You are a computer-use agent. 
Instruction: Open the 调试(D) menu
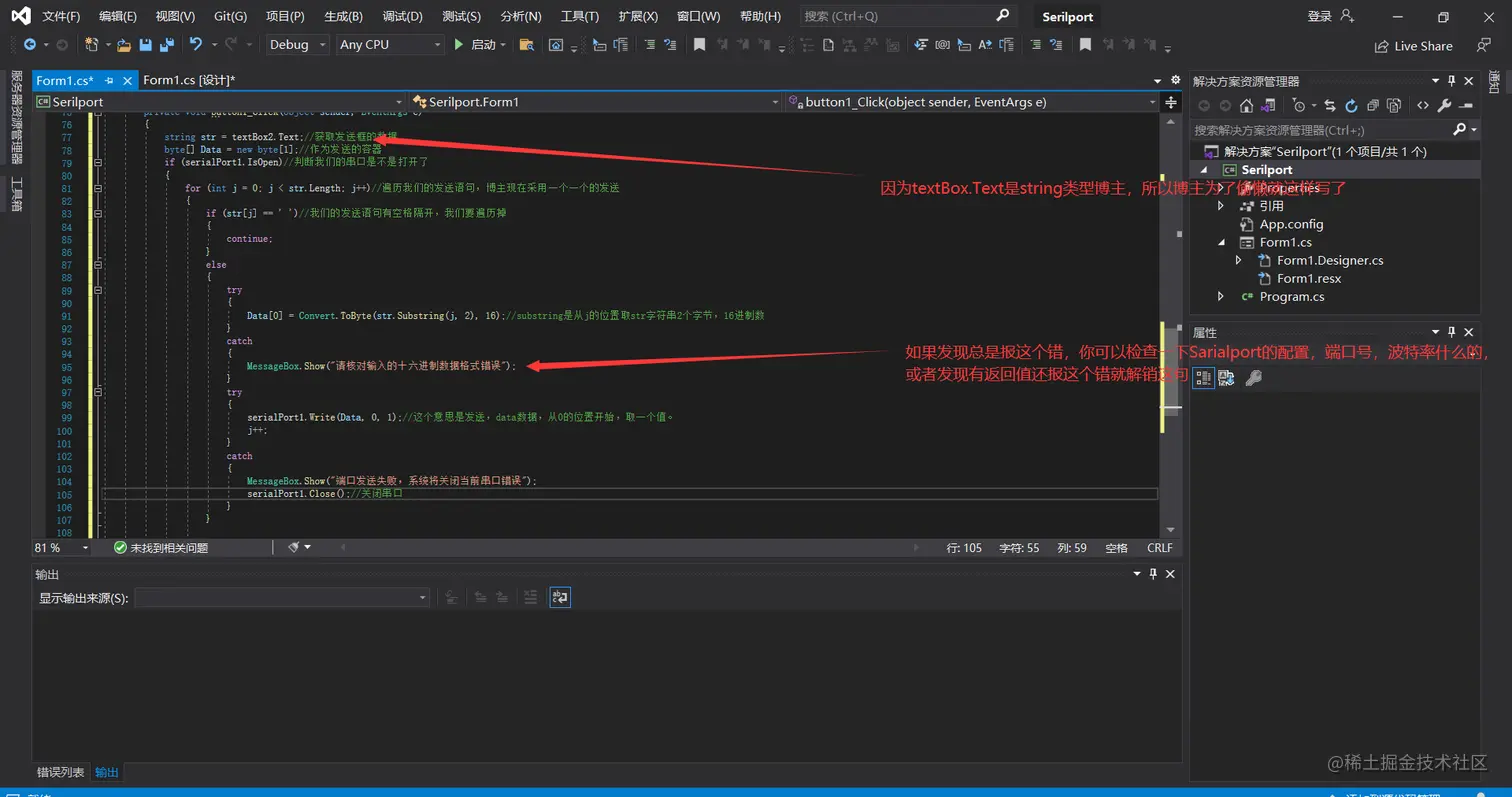[402, 16]
